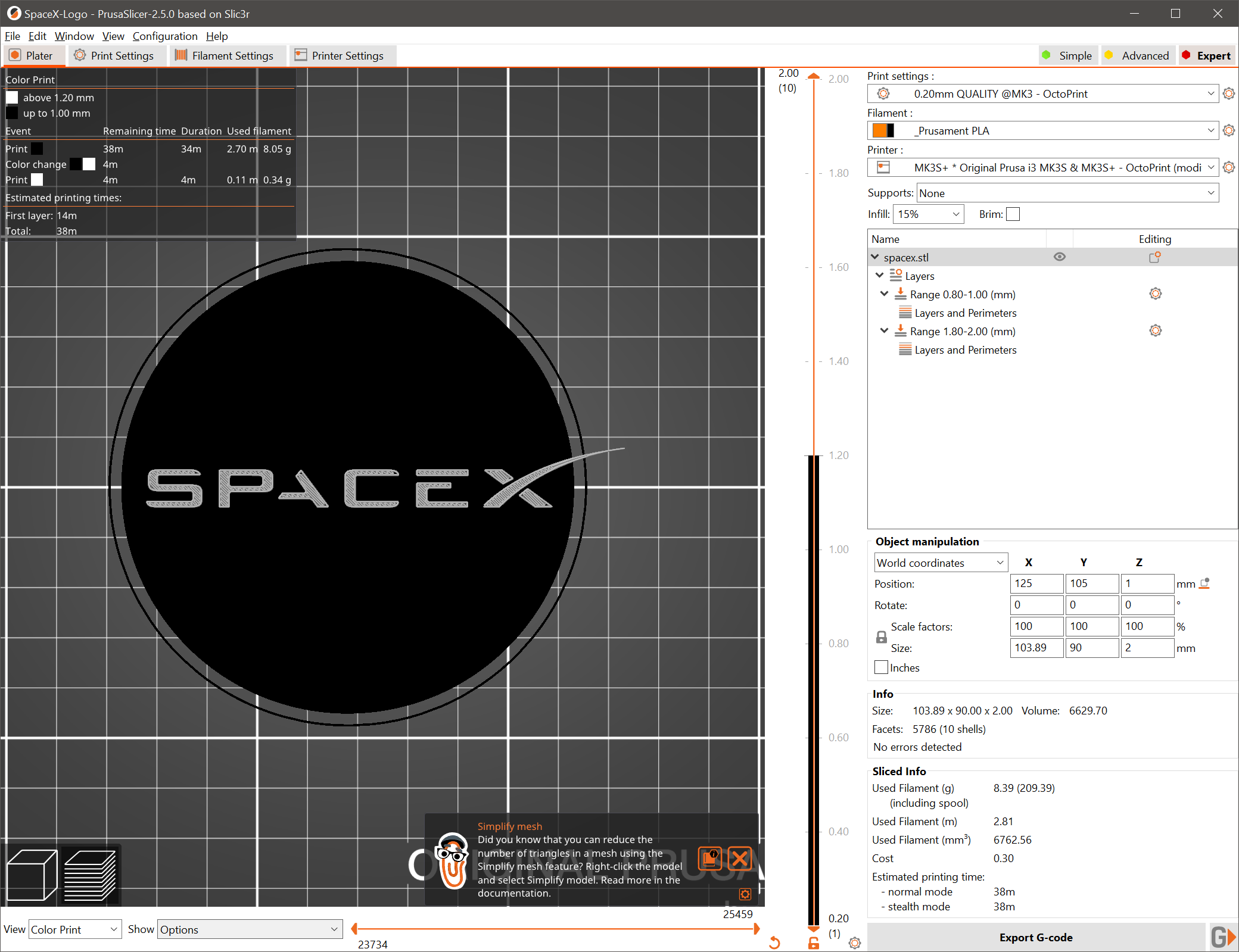Click the Export G-code button
Screen dimensions: 1239x952
tap(1036, 937)
